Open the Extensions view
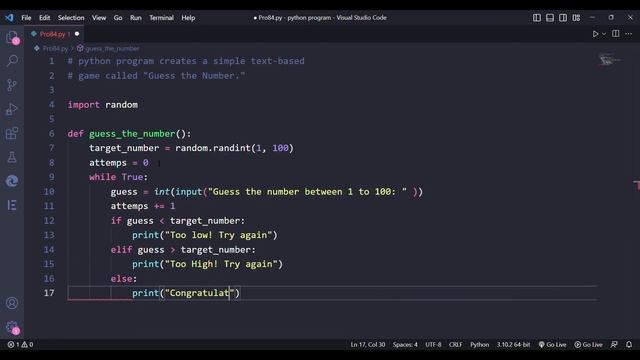Image resolution: width=640 pixels, height=360 pixels. click(12, 133)
